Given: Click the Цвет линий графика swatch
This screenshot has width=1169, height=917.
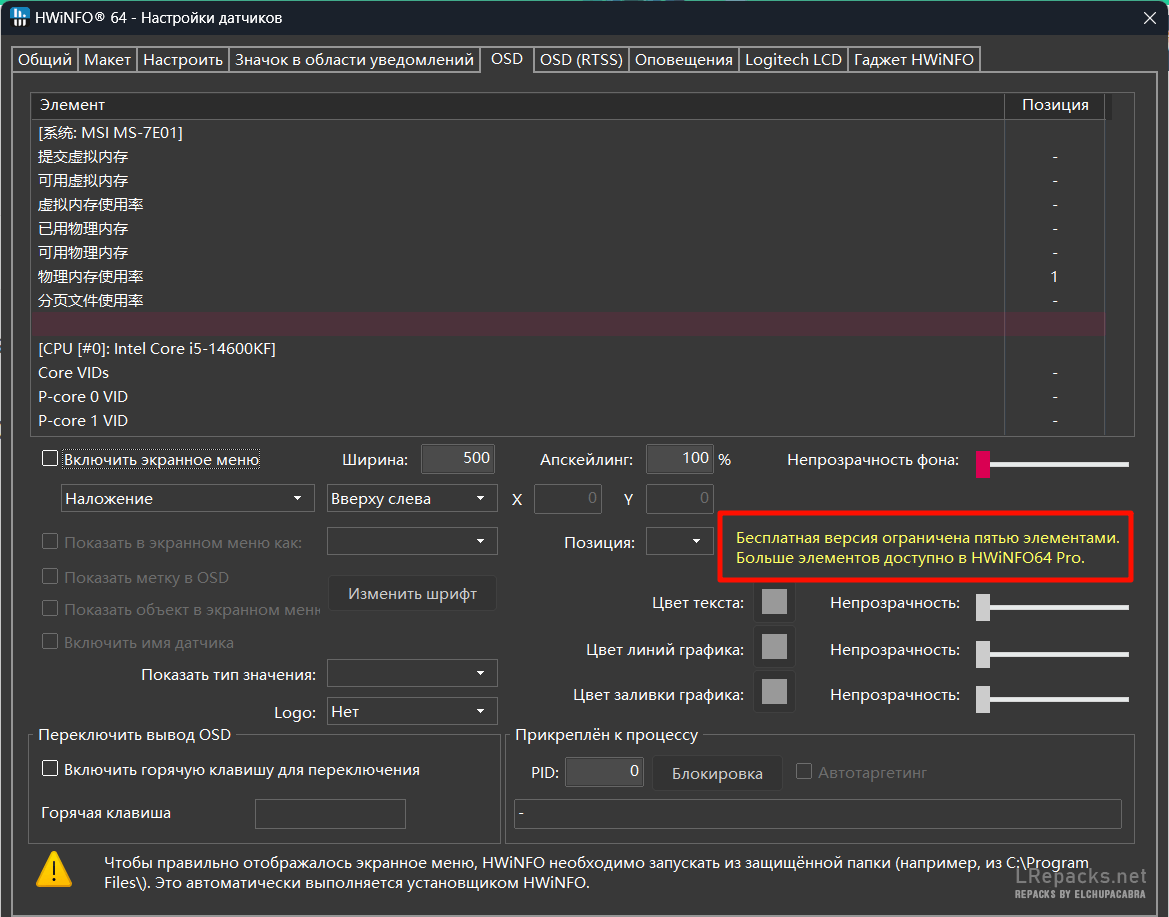Looking at the screenshot, I should pos(775,647).
